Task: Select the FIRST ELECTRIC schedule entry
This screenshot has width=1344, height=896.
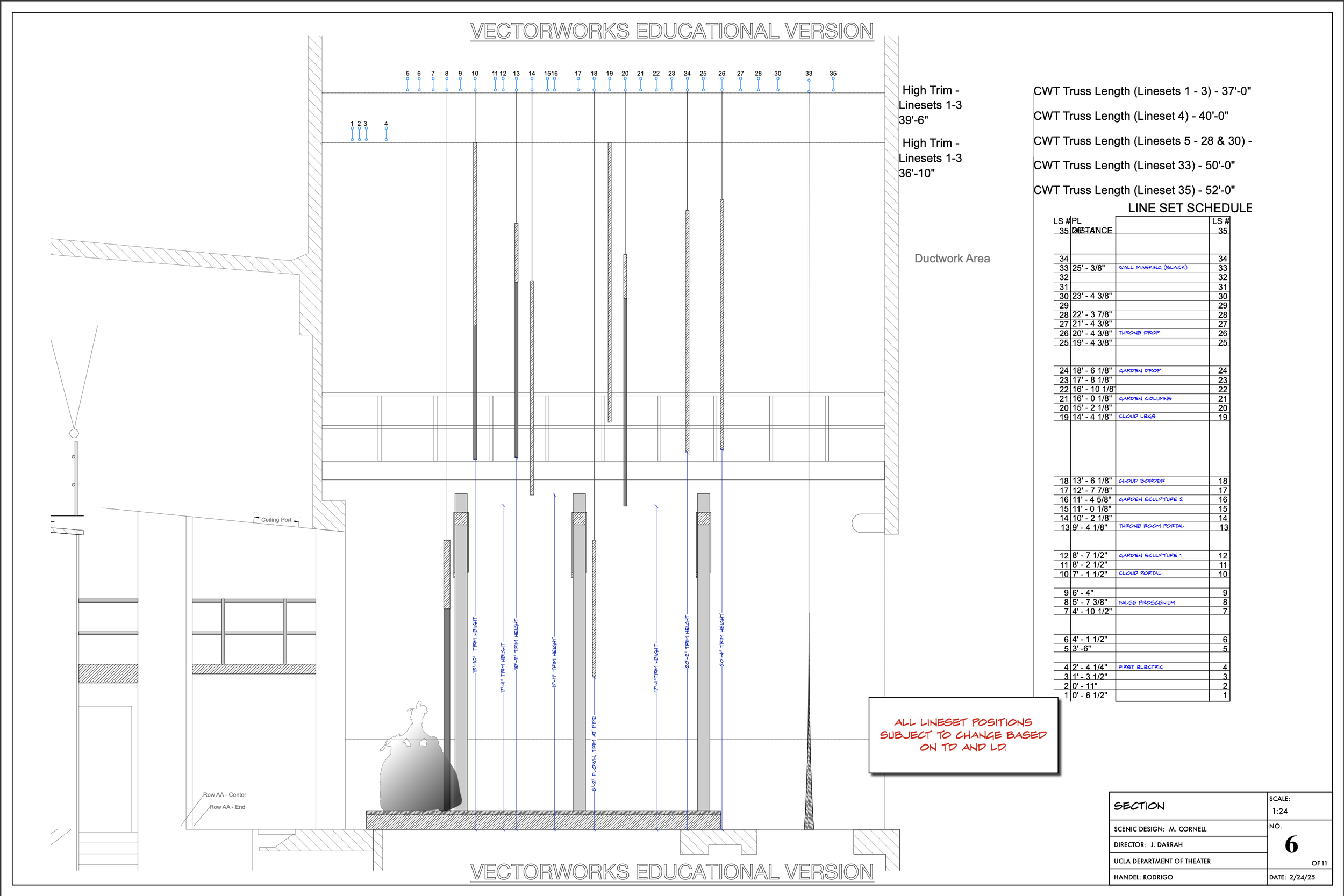Action: click(1141, 667)
